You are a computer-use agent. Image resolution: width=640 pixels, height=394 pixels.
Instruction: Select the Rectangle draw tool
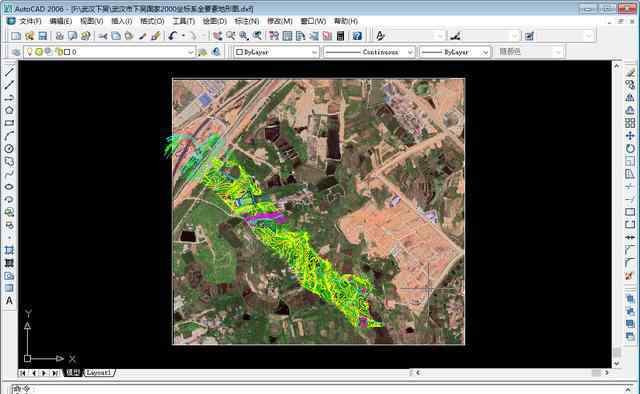click(x=9, y=123)
